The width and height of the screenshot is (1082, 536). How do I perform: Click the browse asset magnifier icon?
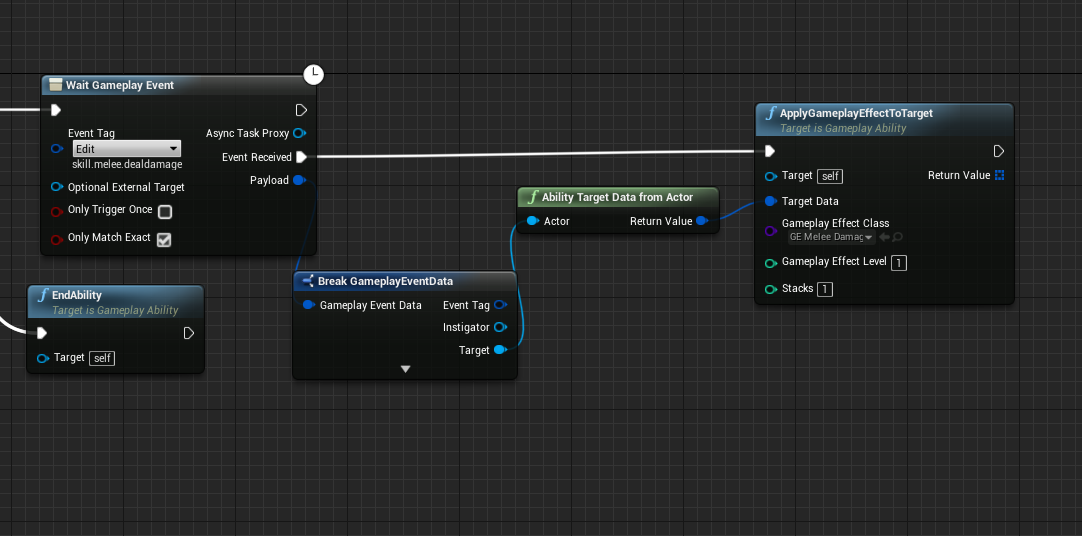pos(897,237)
